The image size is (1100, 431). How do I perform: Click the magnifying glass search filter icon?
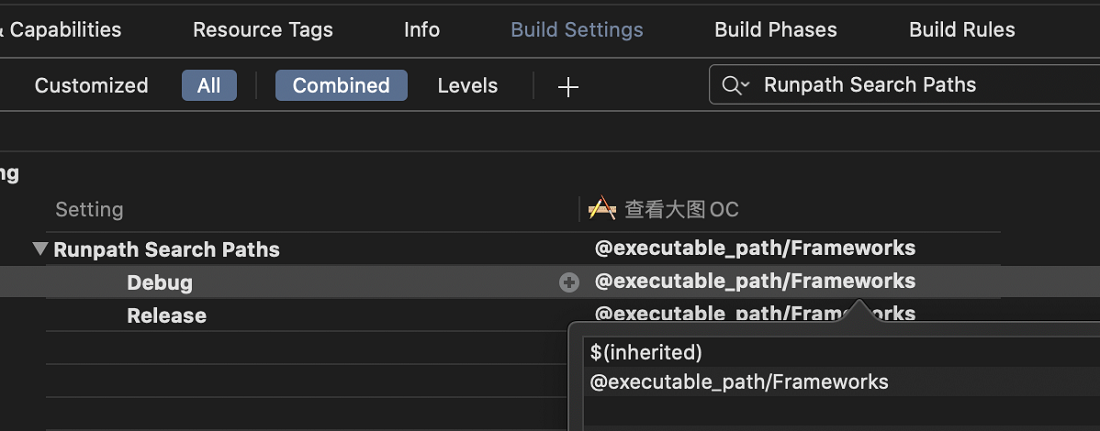click(x=731, y=86)
